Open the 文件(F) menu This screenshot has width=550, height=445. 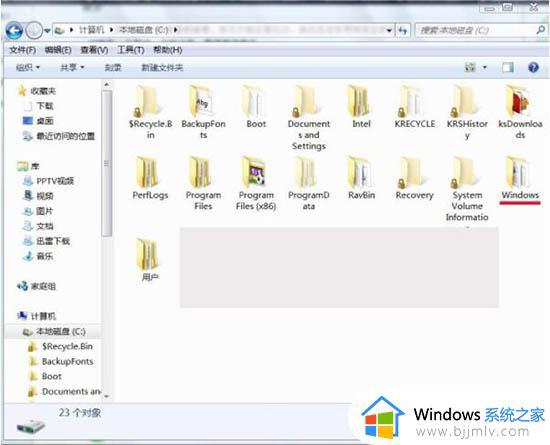22,50
